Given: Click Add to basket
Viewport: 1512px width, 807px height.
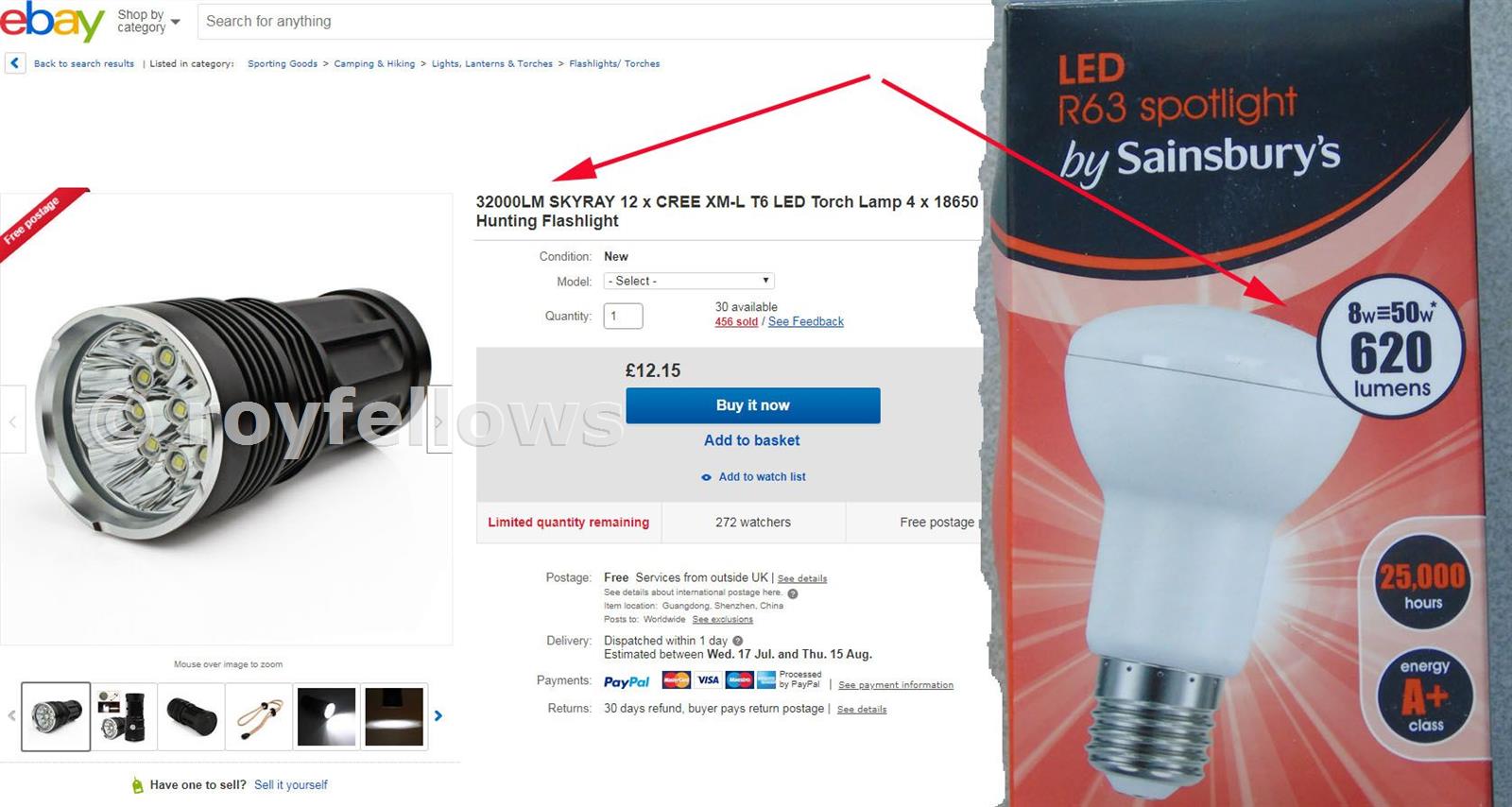Looking at the screenshot, I should tap(752, 440).
